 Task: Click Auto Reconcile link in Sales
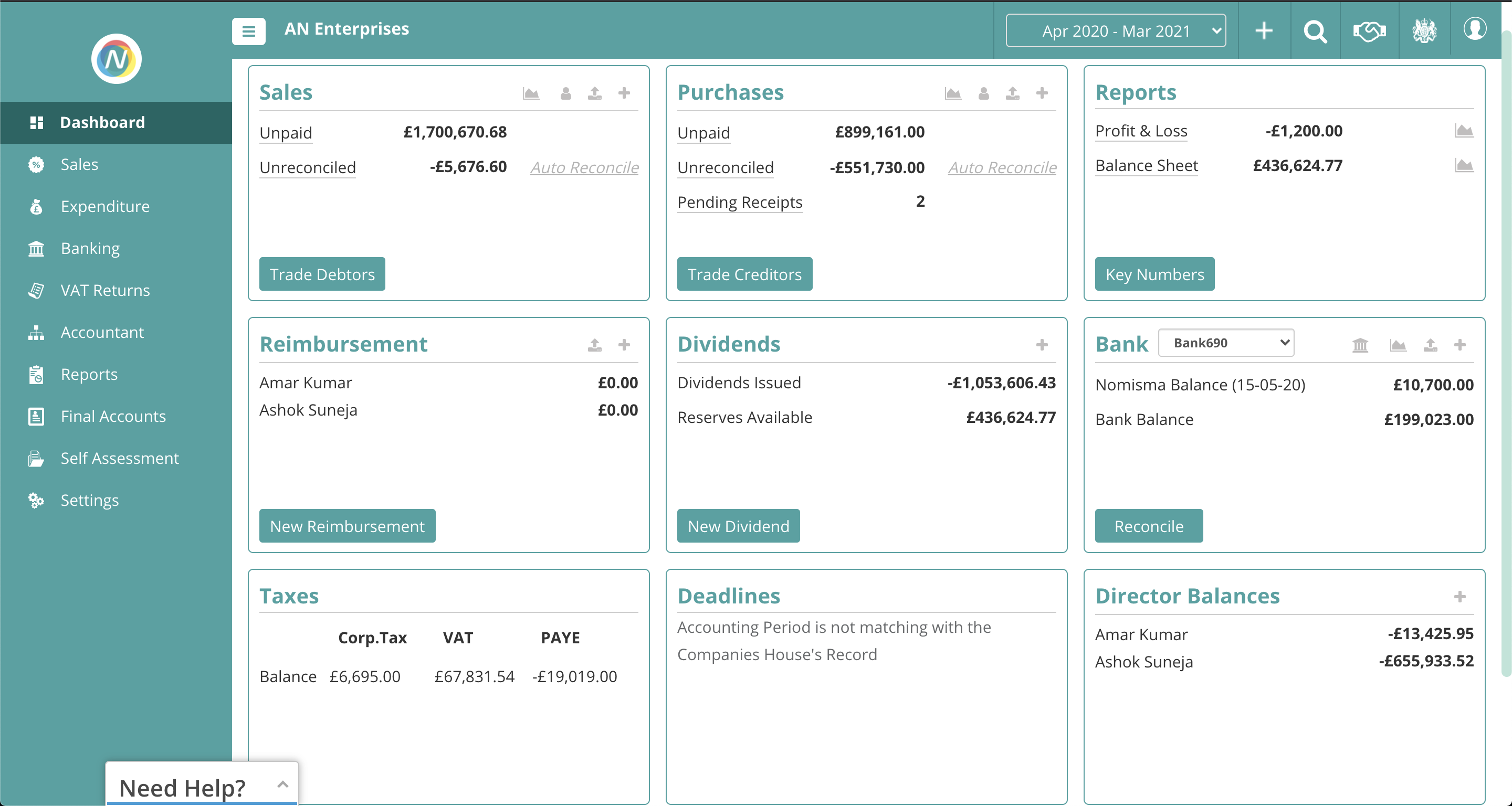pyautogui.click(x=584, y=168)
